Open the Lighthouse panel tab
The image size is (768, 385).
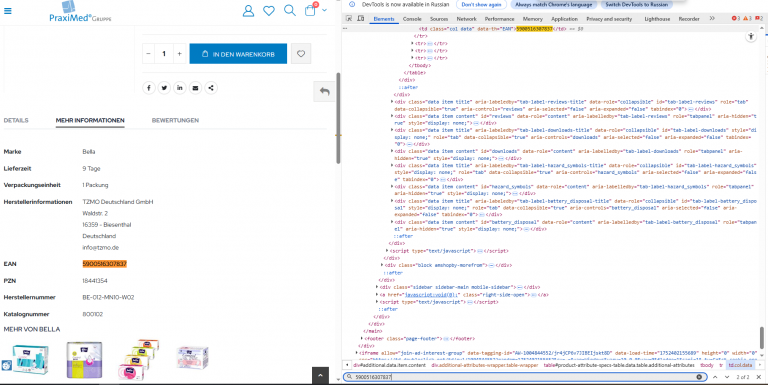[657, 19]
